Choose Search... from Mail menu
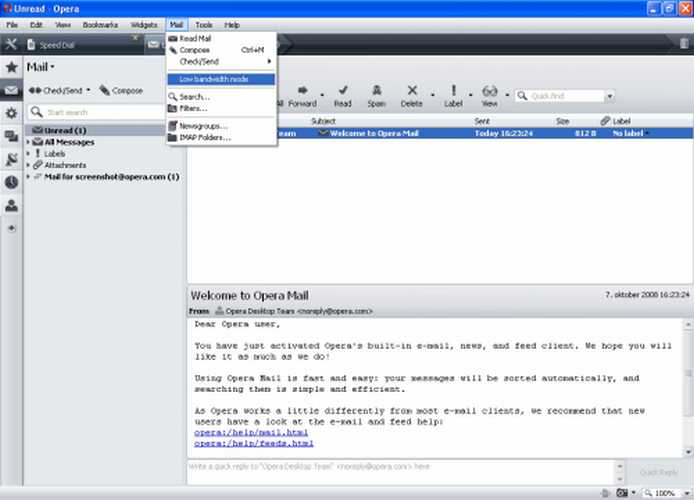The image size is (694, 500). [x=221, y=96]
